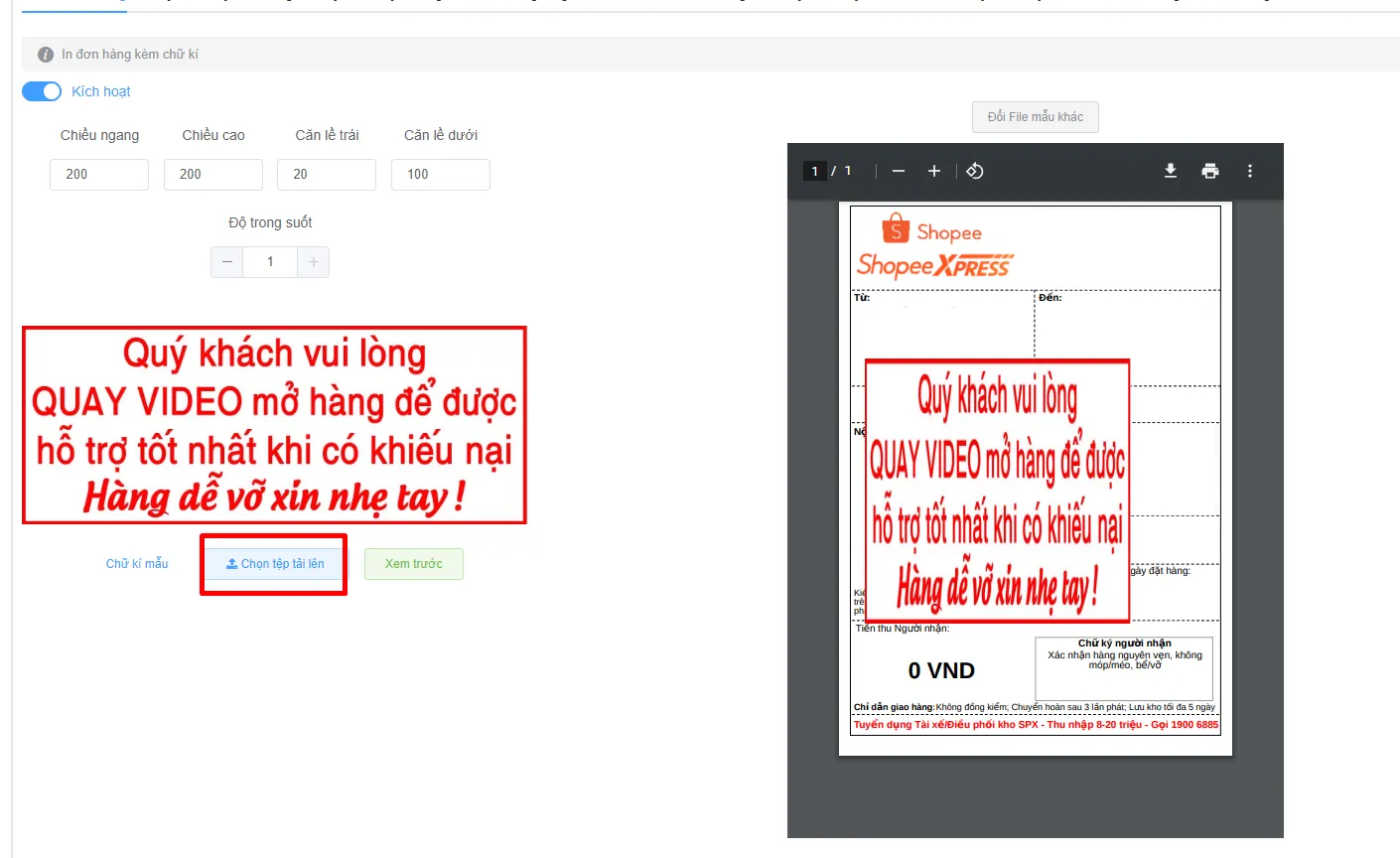Increase Độ trong suốt with plus button
The height and width of the screenshot is (858, 1400).
click(x=314, y=262)
